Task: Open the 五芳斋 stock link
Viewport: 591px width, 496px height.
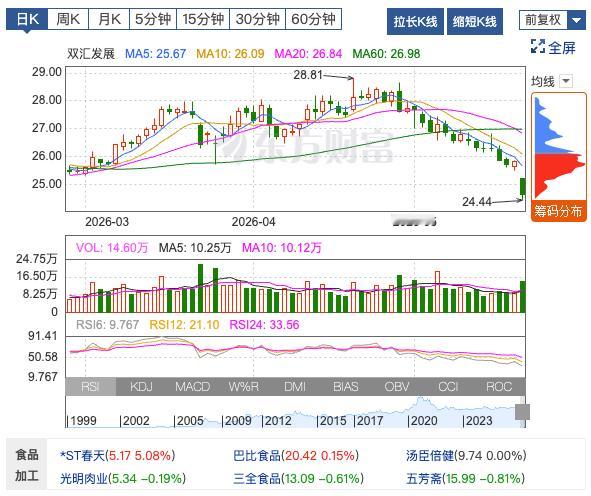Action: [424, 479]
